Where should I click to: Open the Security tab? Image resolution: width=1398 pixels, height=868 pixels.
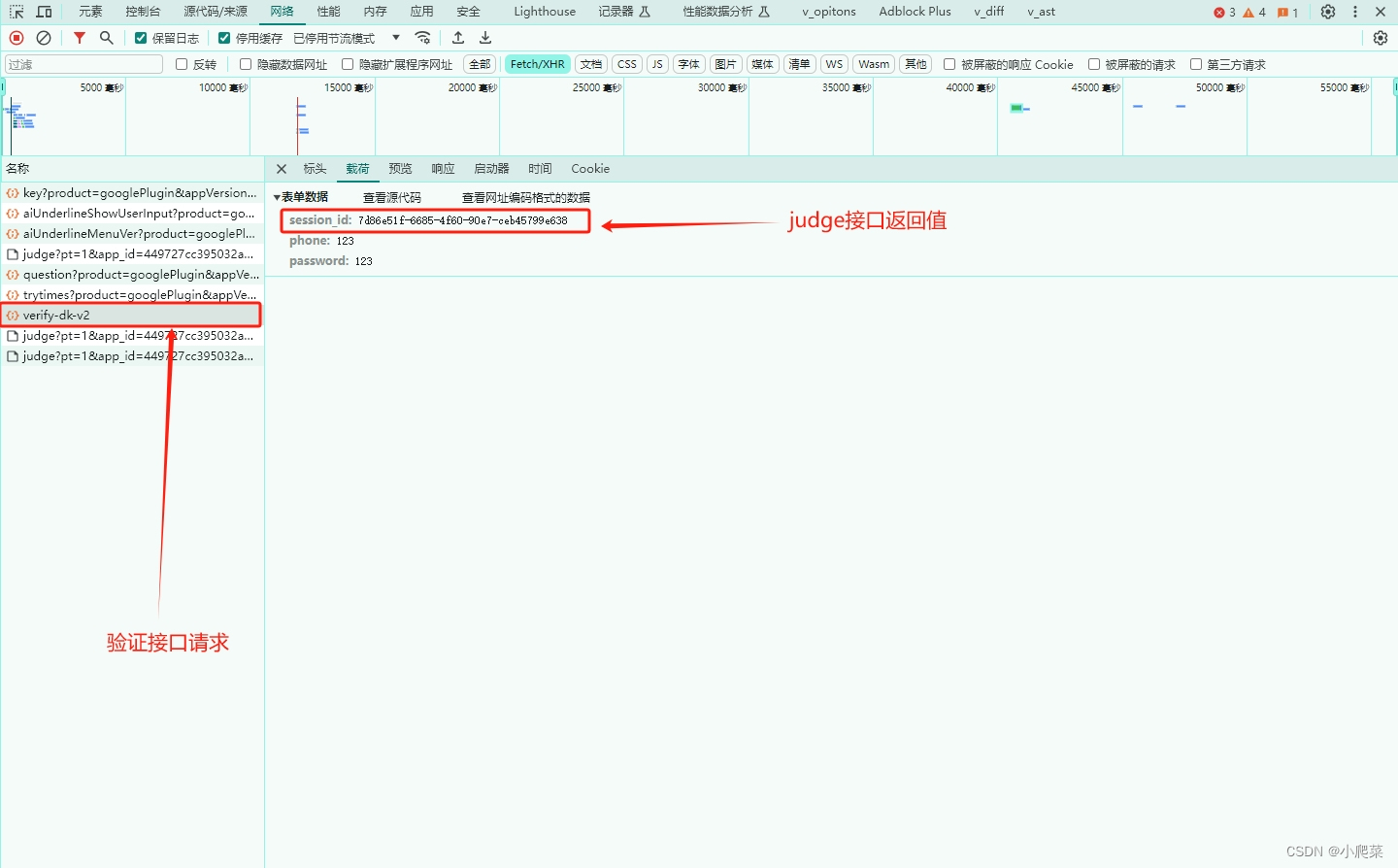[469, 12]
